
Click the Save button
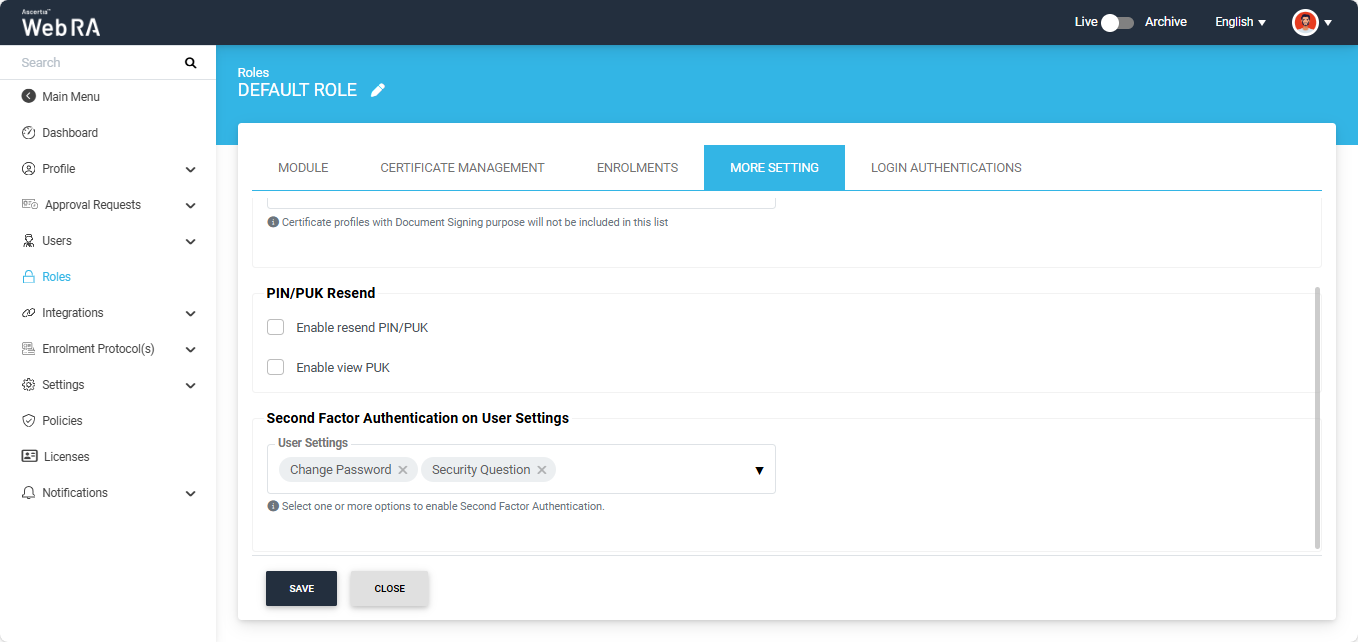301,589
